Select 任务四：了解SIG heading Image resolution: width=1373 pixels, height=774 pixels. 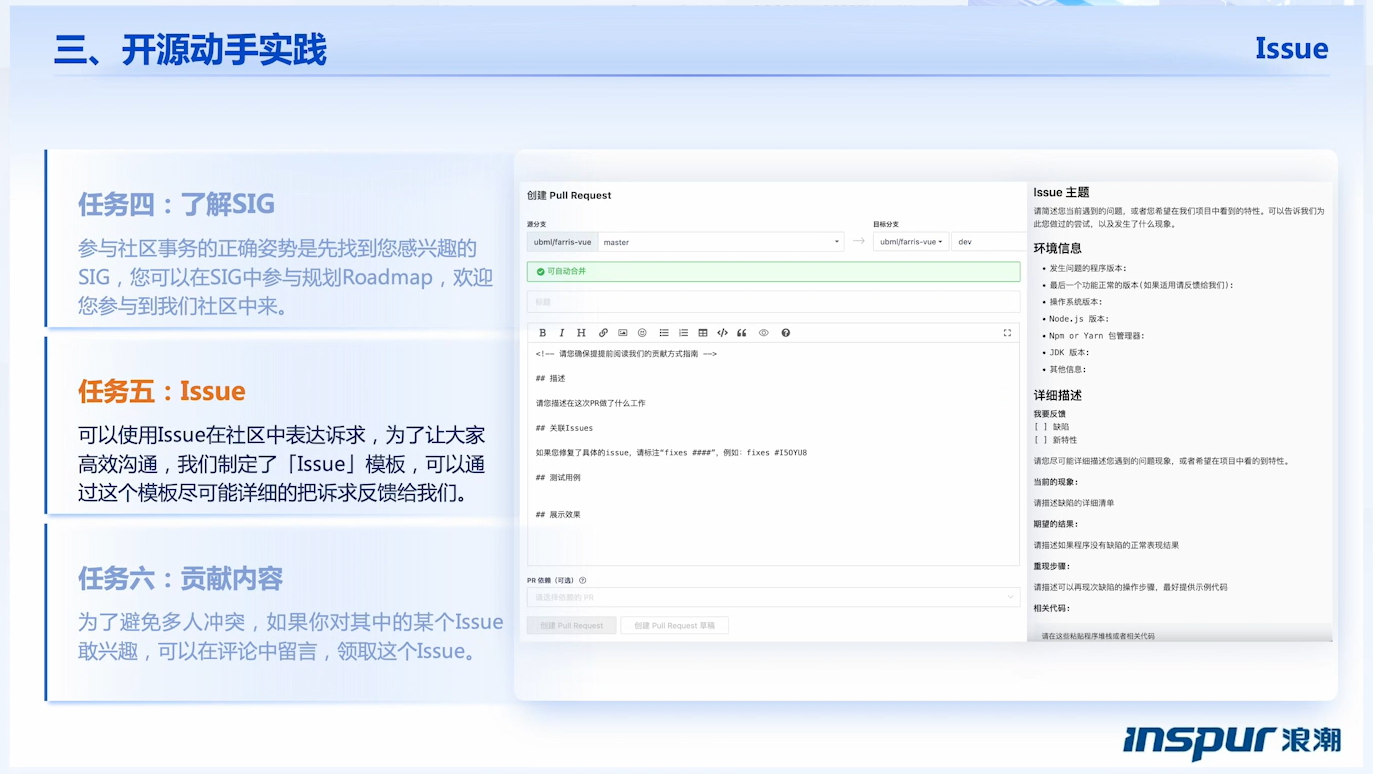(x=177, y=204)
